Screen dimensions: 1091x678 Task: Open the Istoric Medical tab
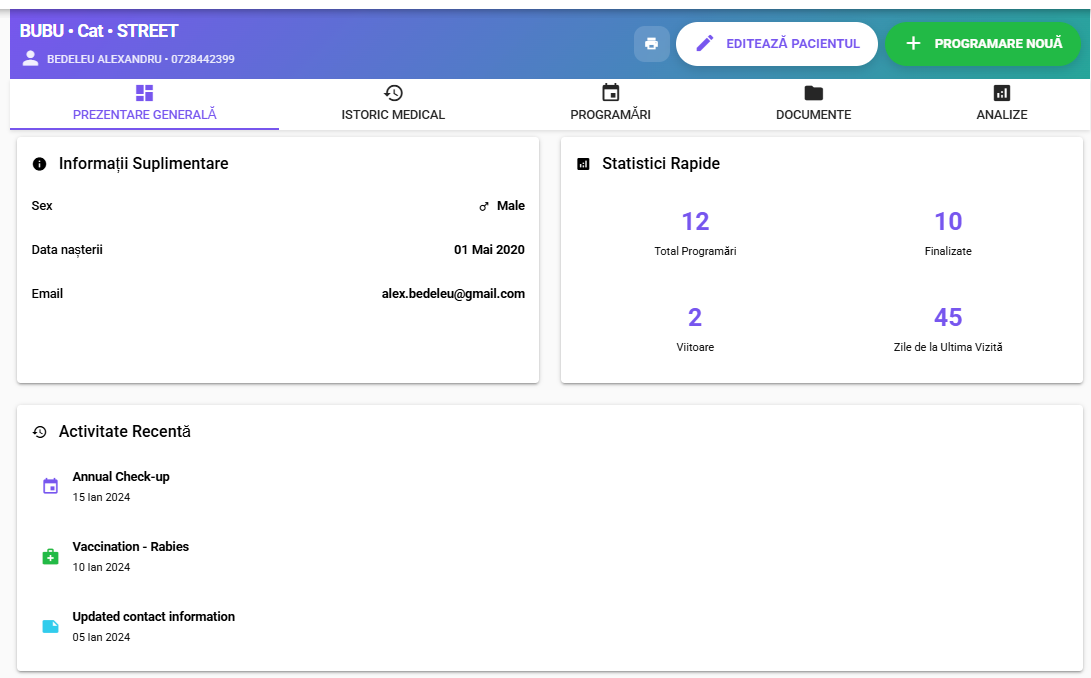coord(393,104)
